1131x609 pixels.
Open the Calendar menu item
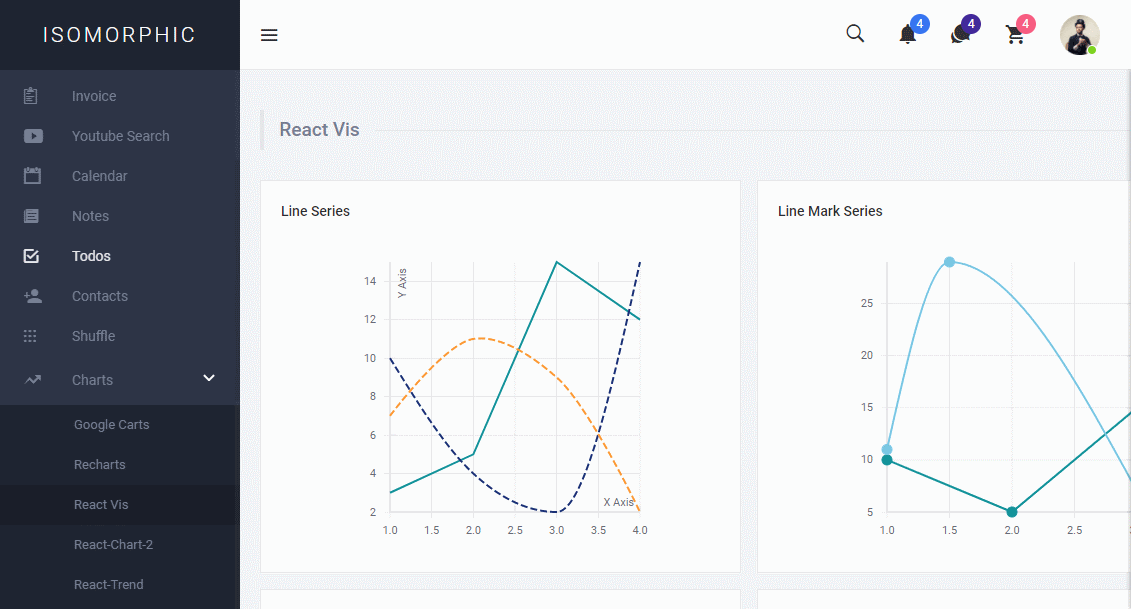(100, 176)
